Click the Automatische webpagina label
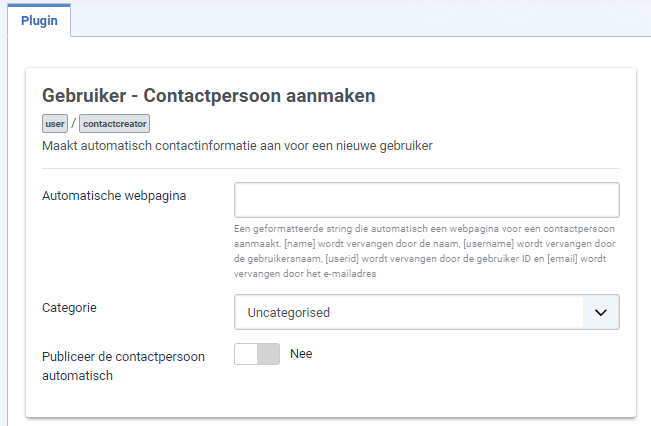 click(x=114, y=196)
